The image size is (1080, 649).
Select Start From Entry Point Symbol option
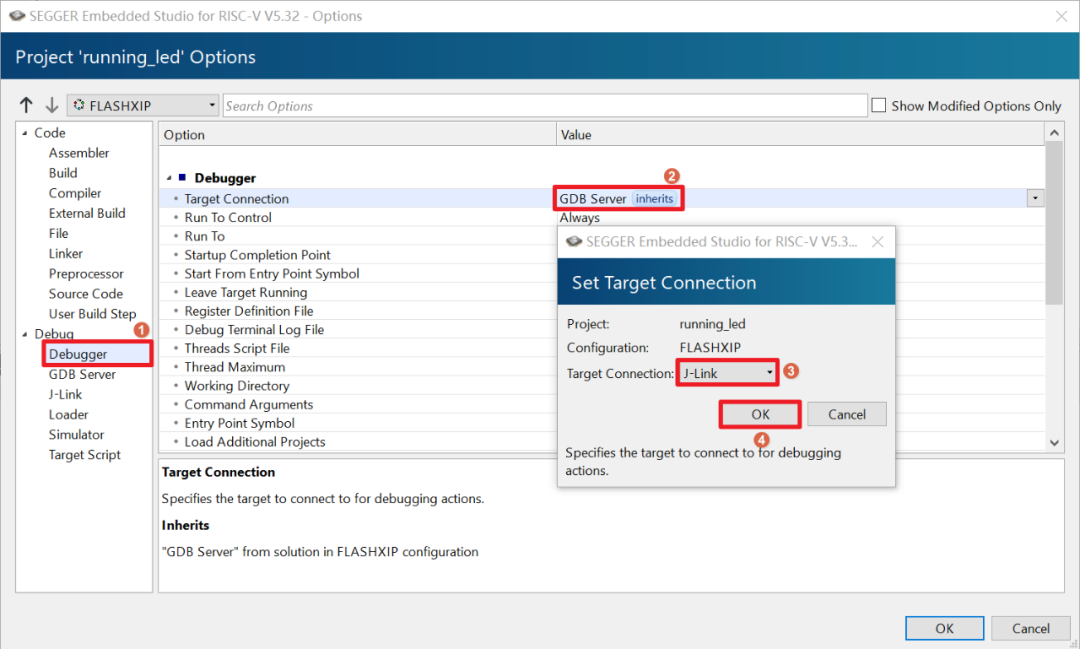pos(271,274)
